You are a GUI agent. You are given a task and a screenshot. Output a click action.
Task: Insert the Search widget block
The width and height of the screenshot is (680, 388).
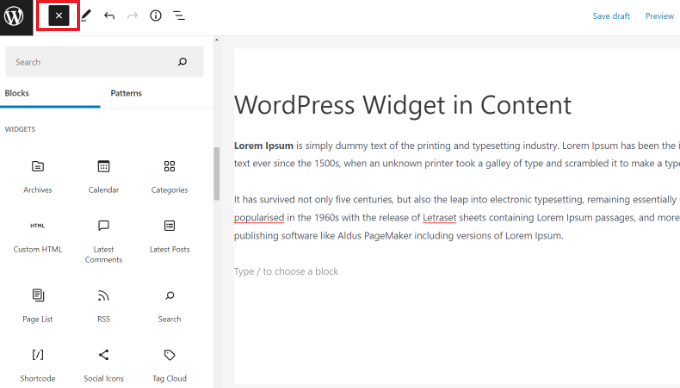click(170, 306)
